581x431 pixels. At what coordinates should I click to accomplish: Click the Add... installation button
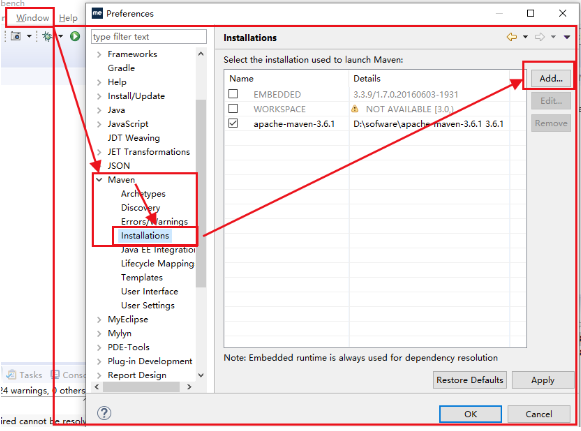click(551, 79)
